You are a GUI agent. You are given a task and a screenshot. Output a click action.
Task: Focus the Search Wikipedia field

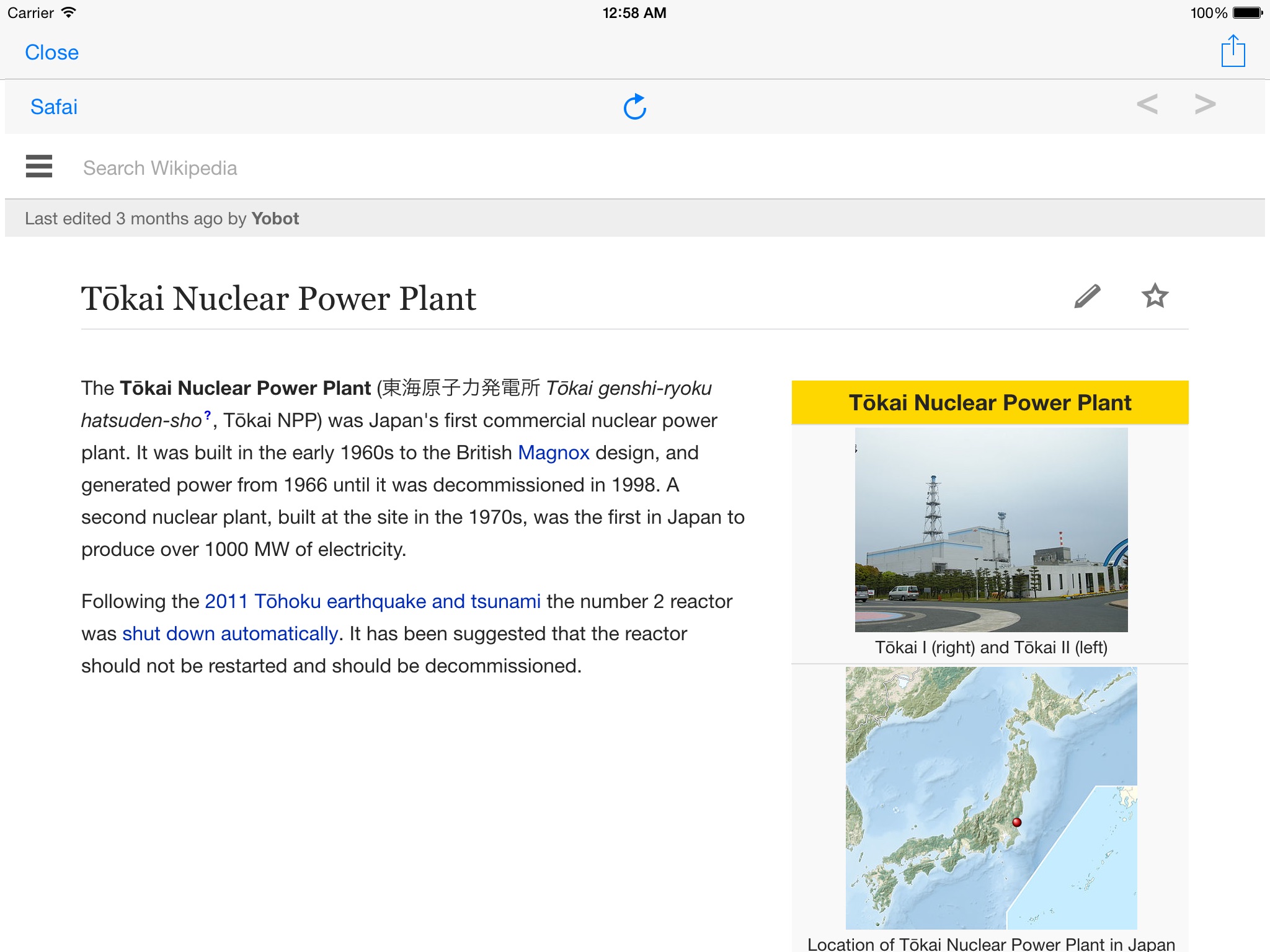160,168
